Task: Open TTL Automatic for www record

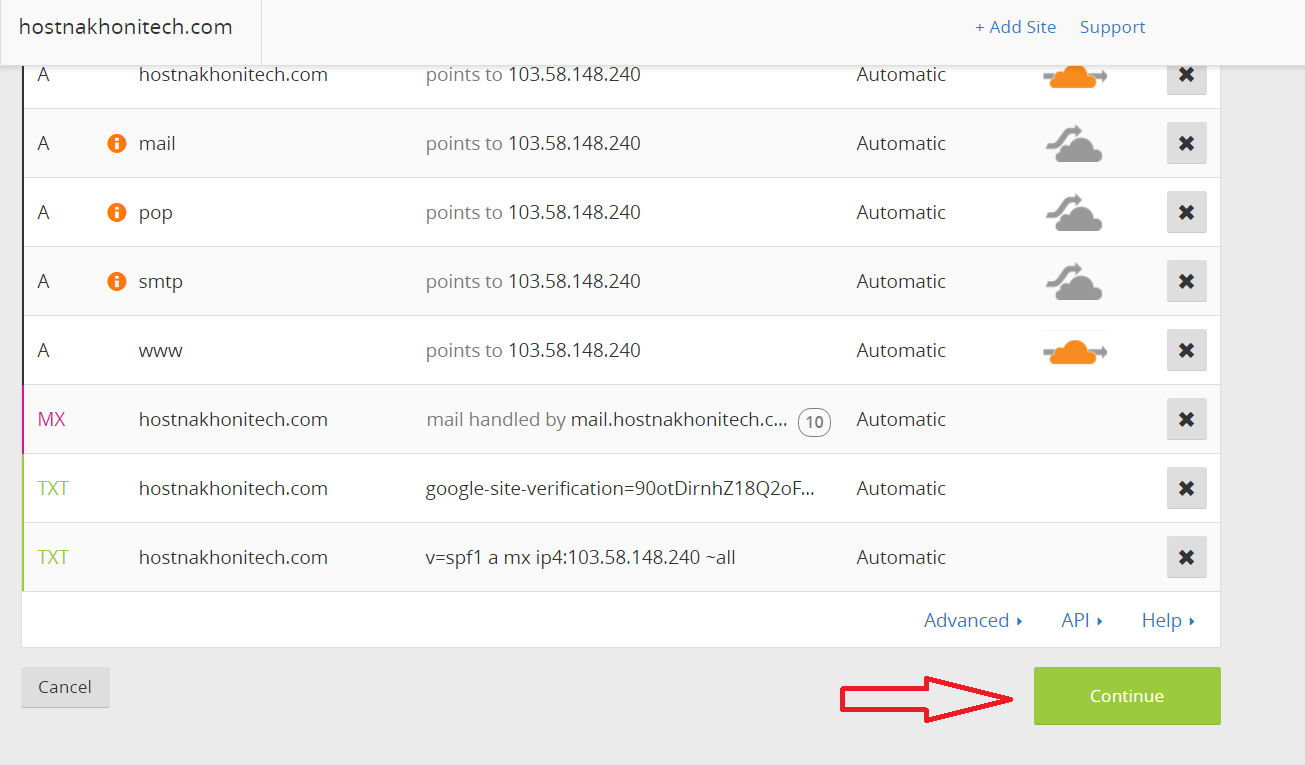Action: coord(901,351)
